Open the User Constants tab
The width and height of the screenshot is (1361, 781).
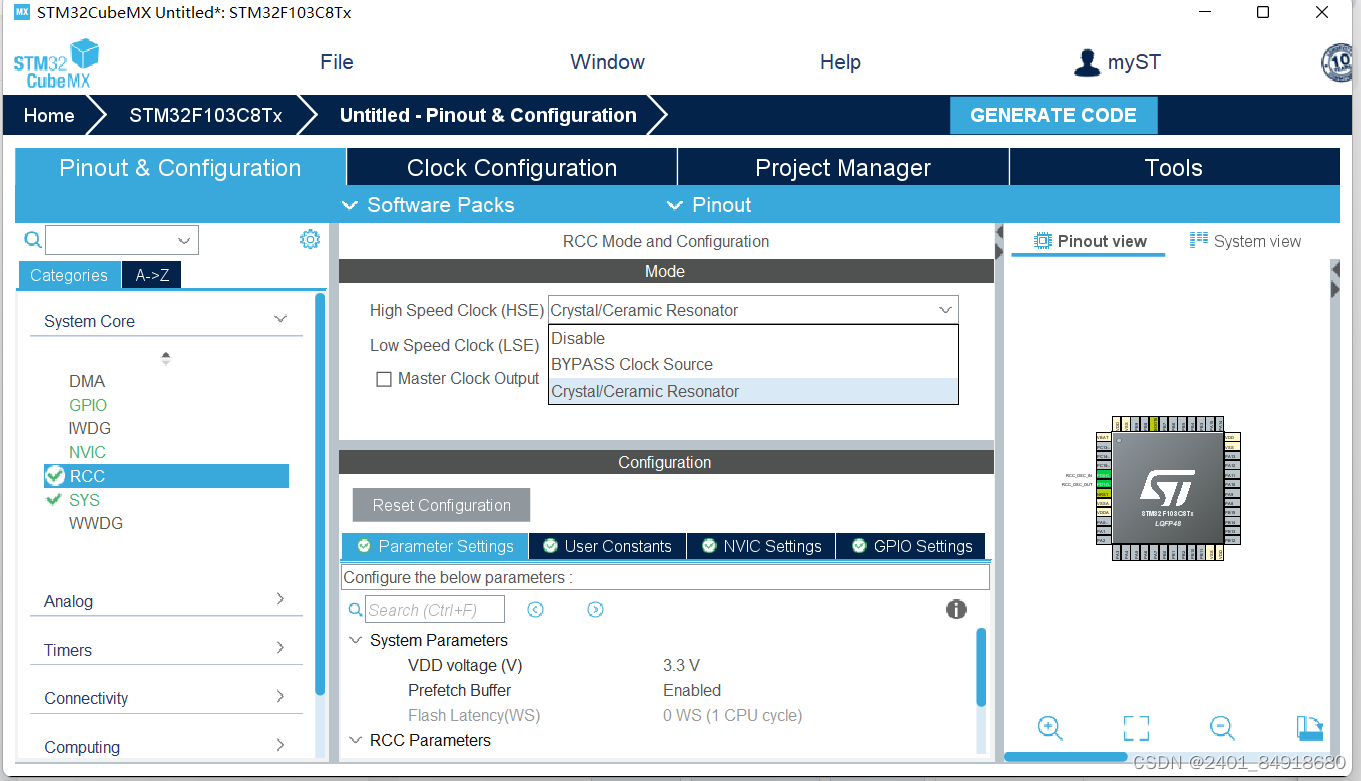607,546
